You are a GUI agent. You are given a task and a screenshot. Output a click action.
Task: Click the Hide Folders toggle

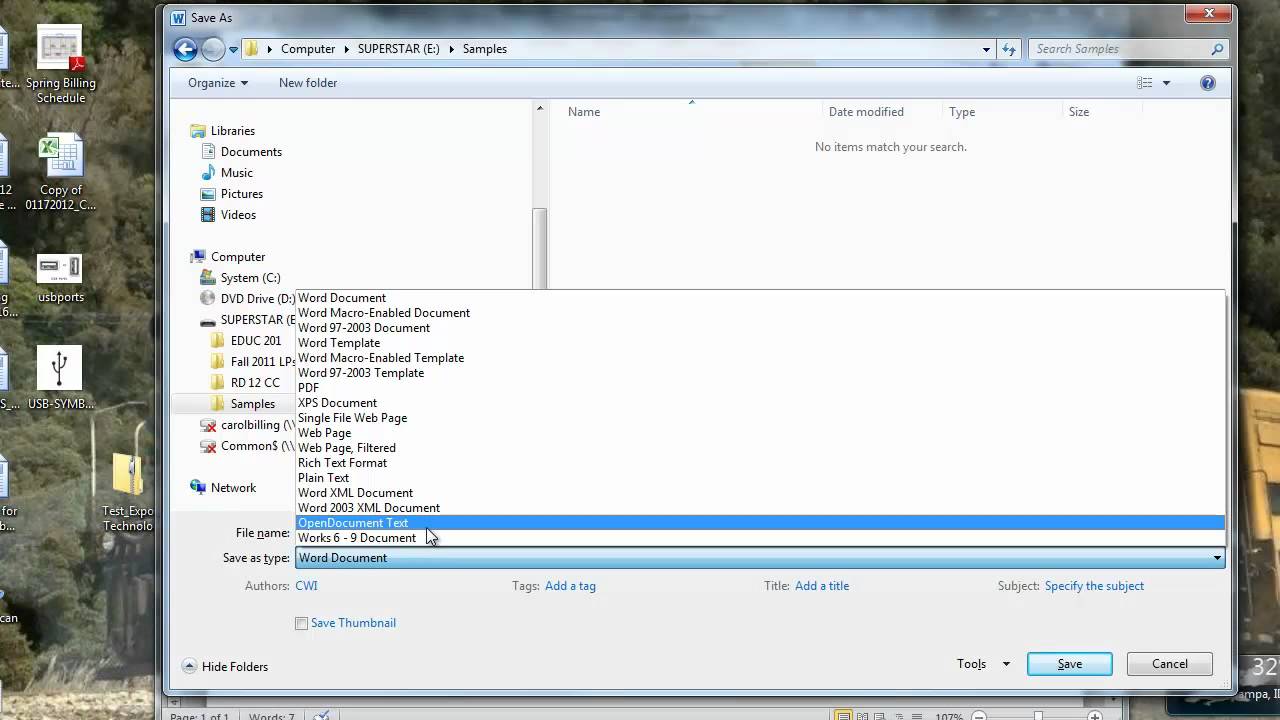tap(225, 667)
